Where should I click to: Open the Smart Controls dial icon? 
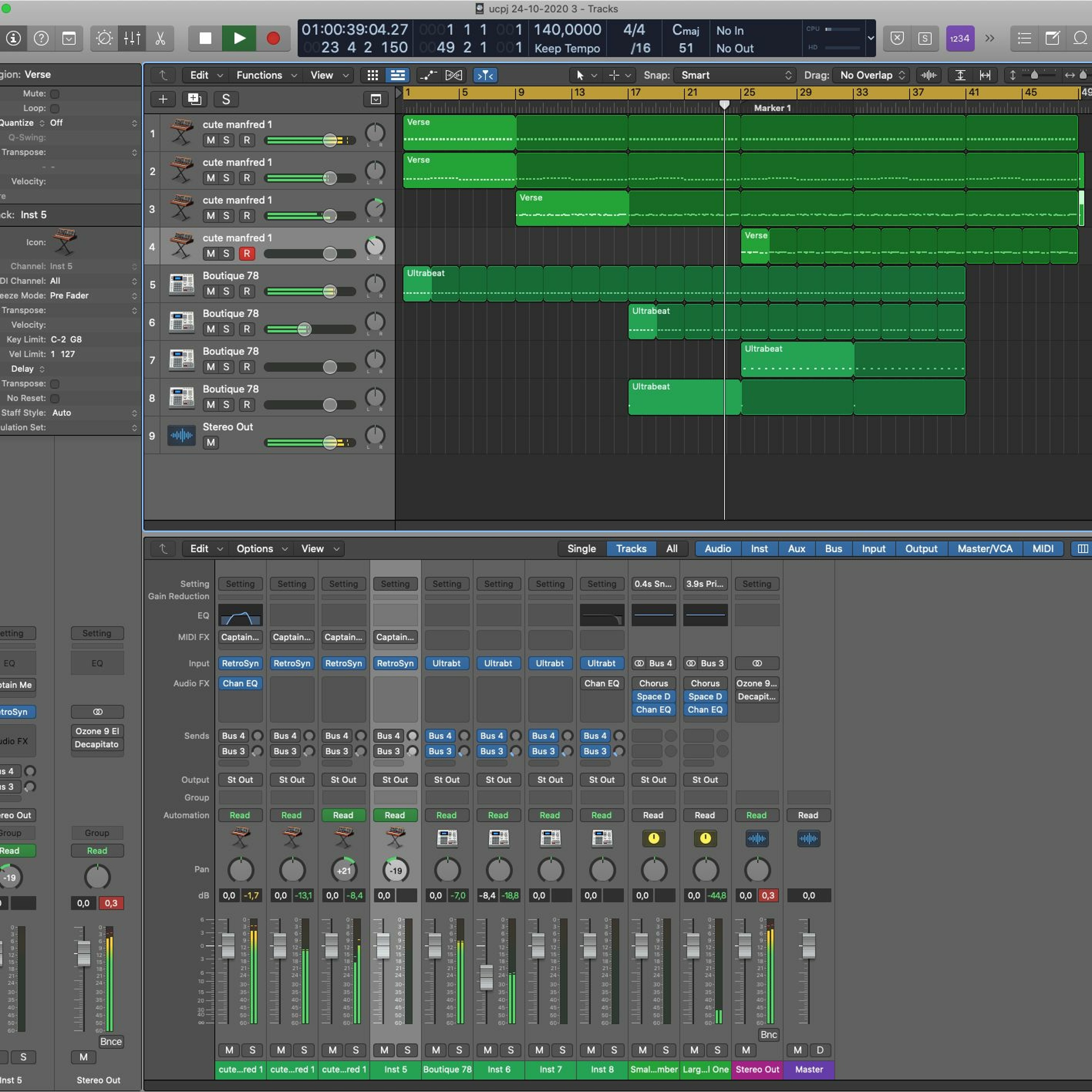tap(104, 39)
